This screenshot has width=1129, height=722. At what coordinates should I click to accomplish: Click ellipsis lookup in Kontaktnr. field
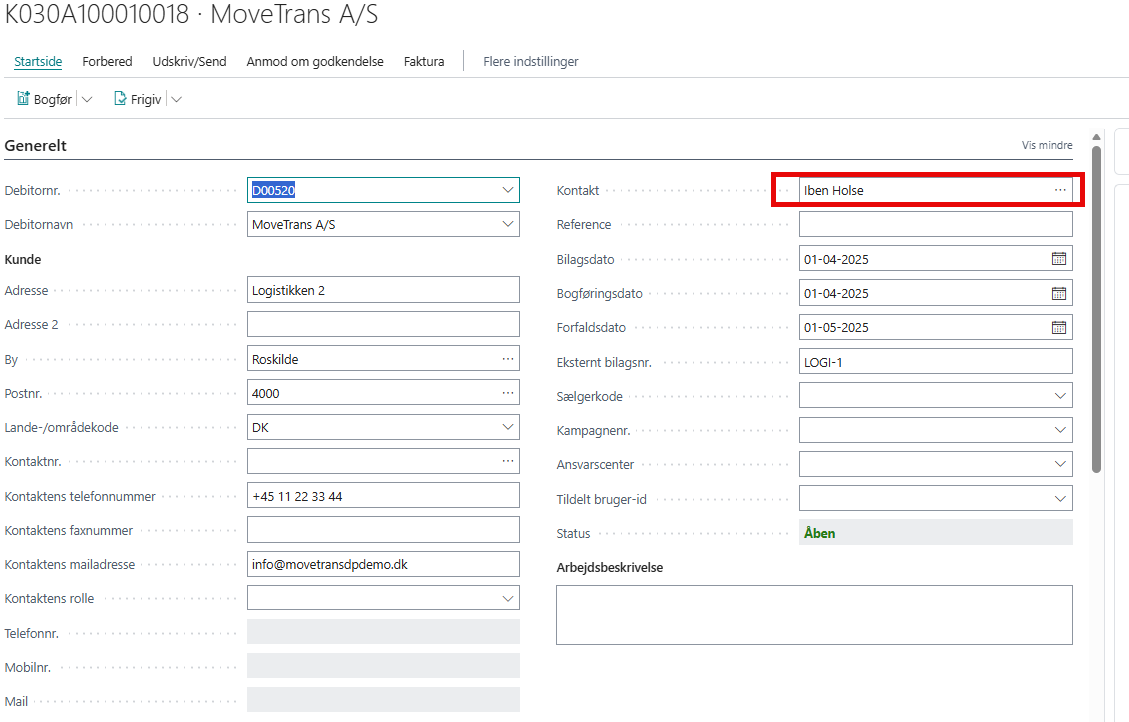click(x=508, y=461)
